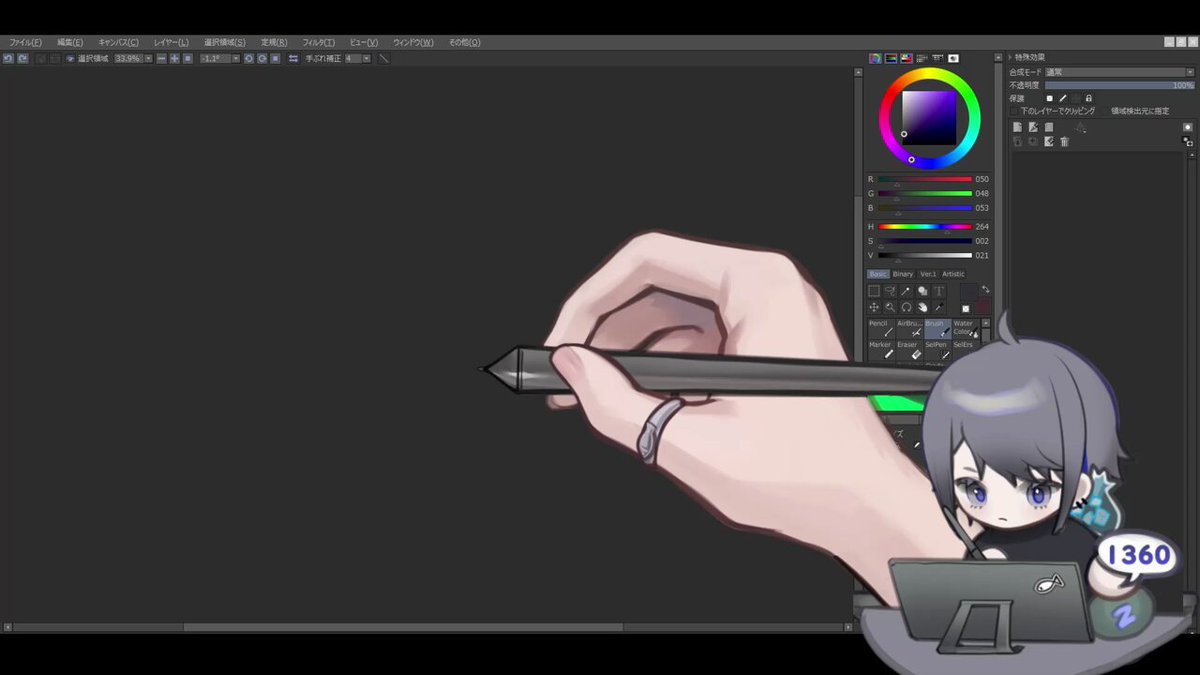Switch to the Ver.1 brush tab
Image resolution: width=1200 pixels, height=675 pixels.
pyautogui.click(x=928, y=274)
